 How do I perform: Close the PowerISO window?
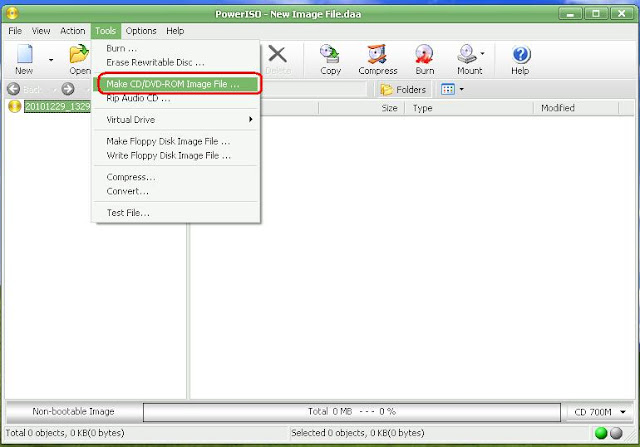pos(622,13)
